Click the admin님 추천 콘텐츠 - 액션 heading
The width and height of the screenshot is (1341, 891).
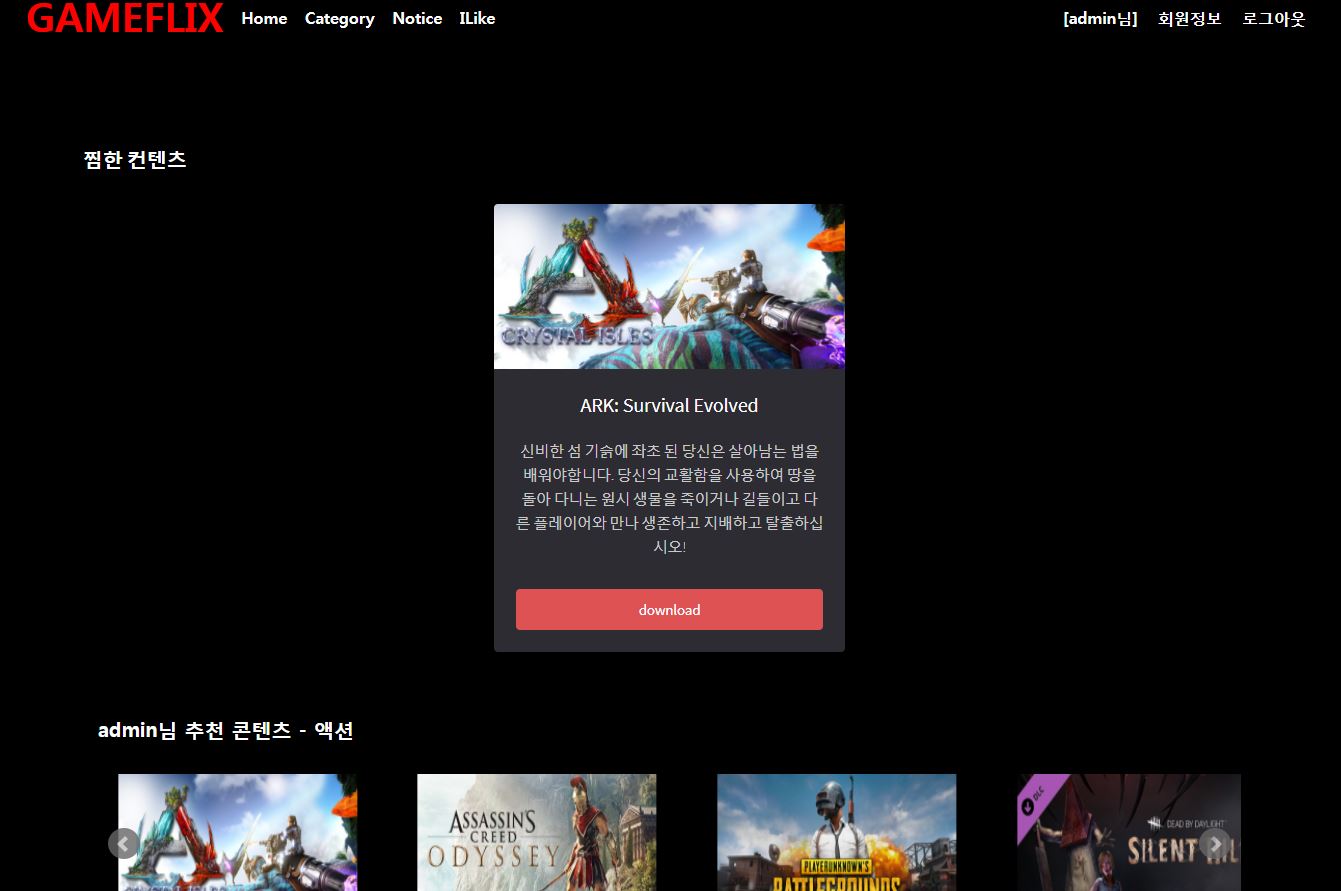click(x=226, y=731)
